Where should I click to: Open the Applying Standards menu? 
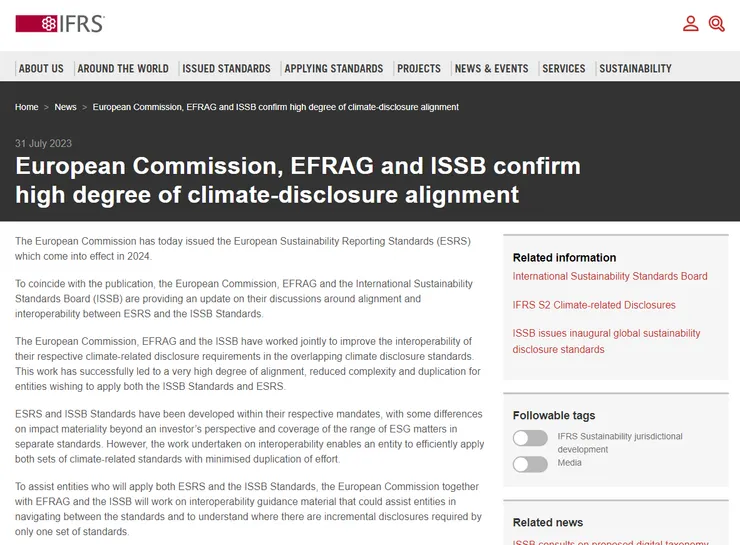pos(334,68)
